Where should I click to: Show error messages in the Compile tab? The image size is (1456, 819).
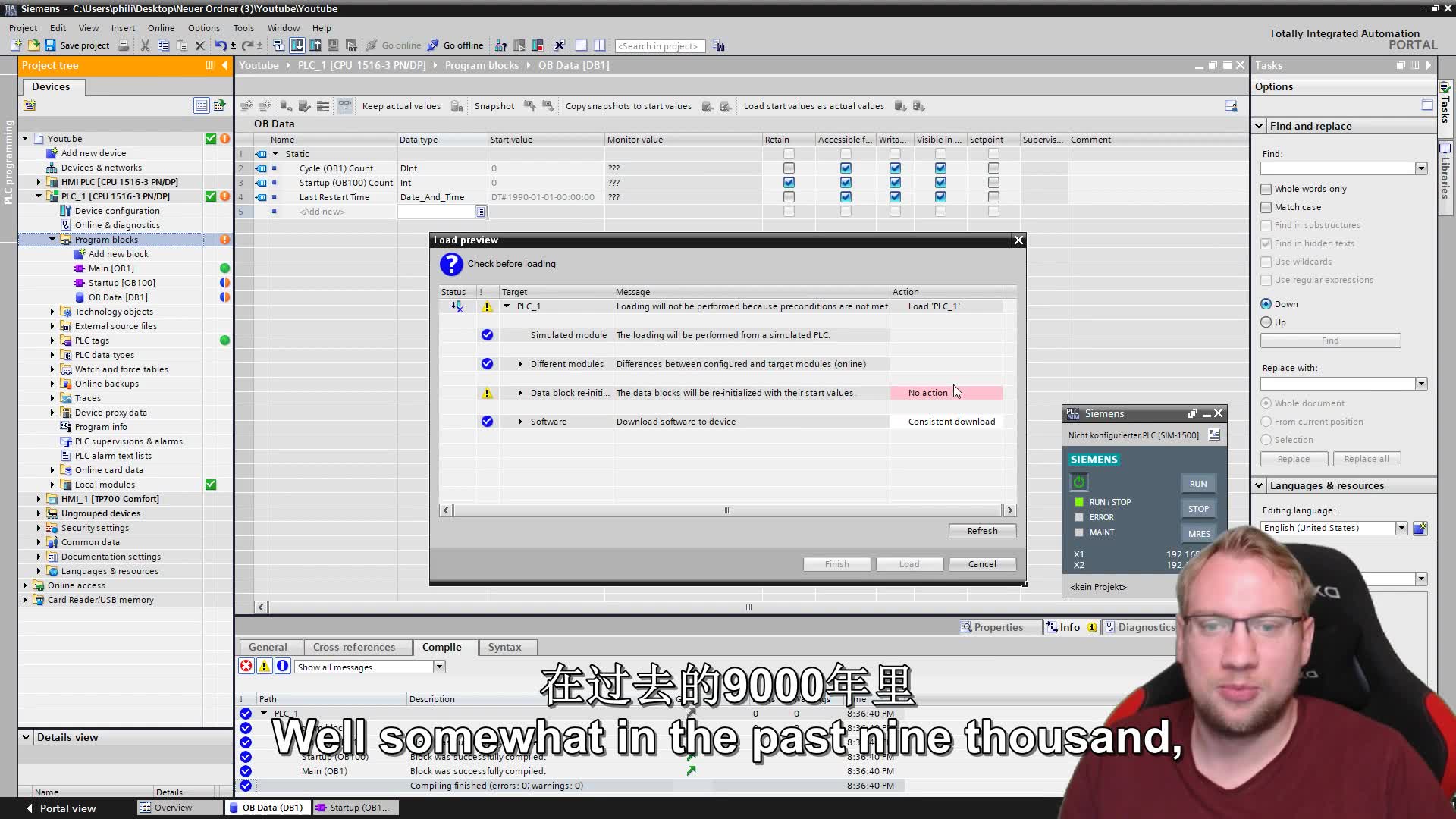pos(246,666)
